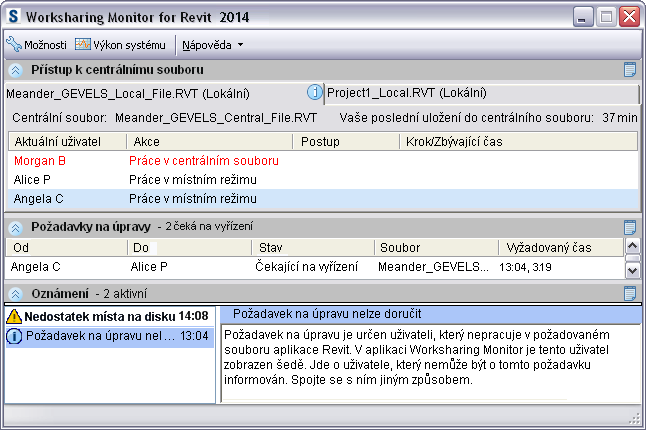
Task: Open notes icon for Požadavky na úpravy section
Action: pyautogui.click(x=630, y=227)
